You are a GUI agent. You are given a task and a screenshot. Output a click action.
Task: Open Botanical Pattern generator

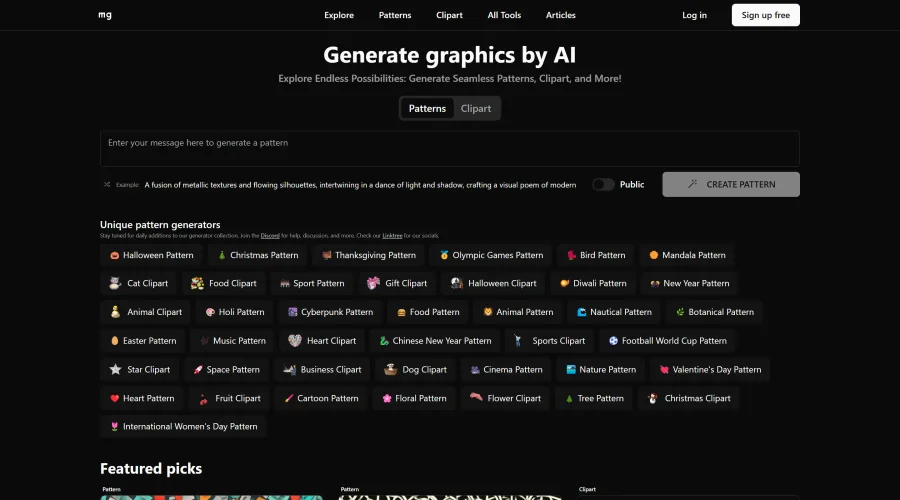click(714, 312)
